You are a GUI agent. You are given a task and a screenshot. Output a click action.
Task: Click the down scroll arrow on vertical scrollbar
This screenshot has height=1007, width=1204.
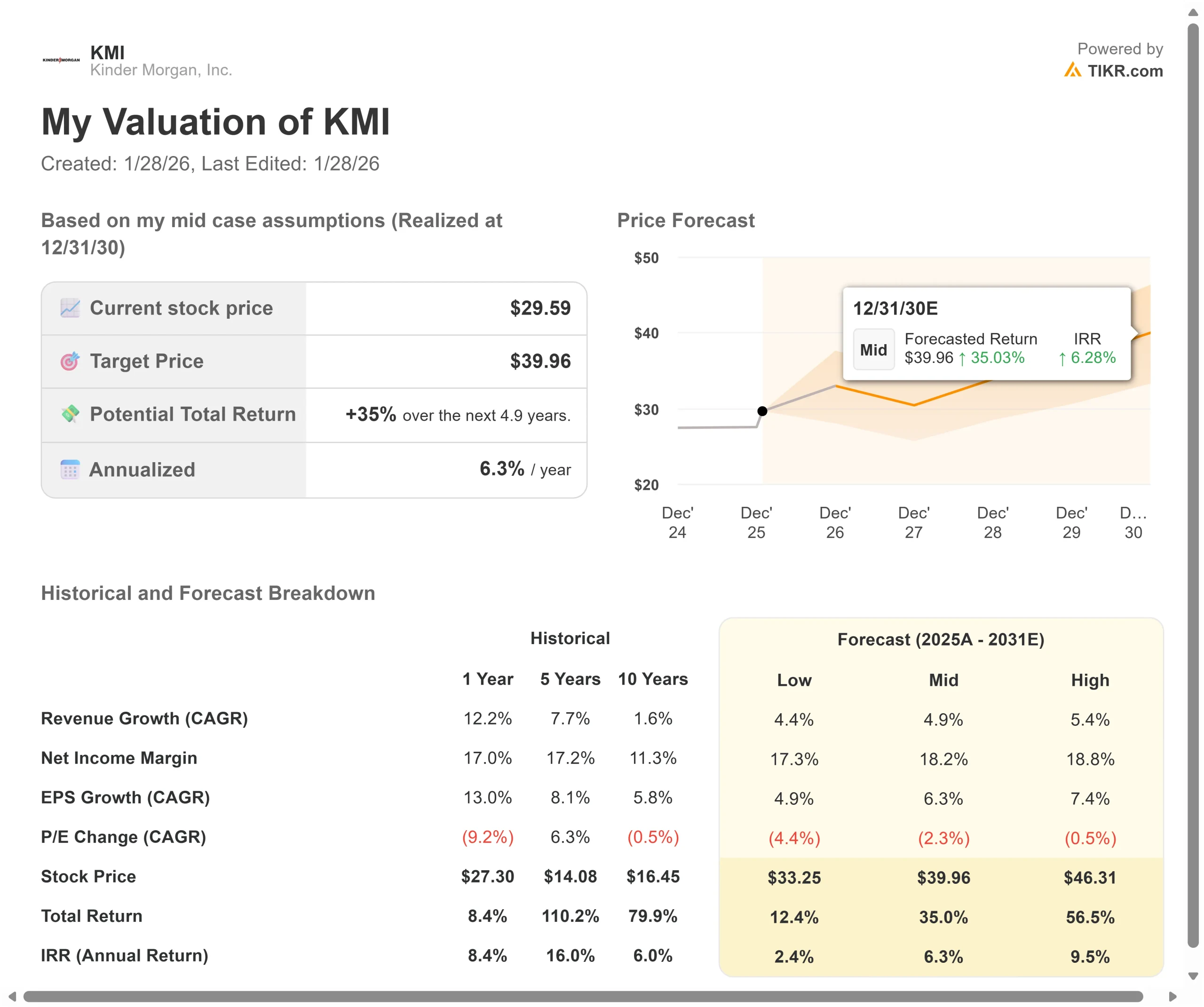[x=1193, y=976]
